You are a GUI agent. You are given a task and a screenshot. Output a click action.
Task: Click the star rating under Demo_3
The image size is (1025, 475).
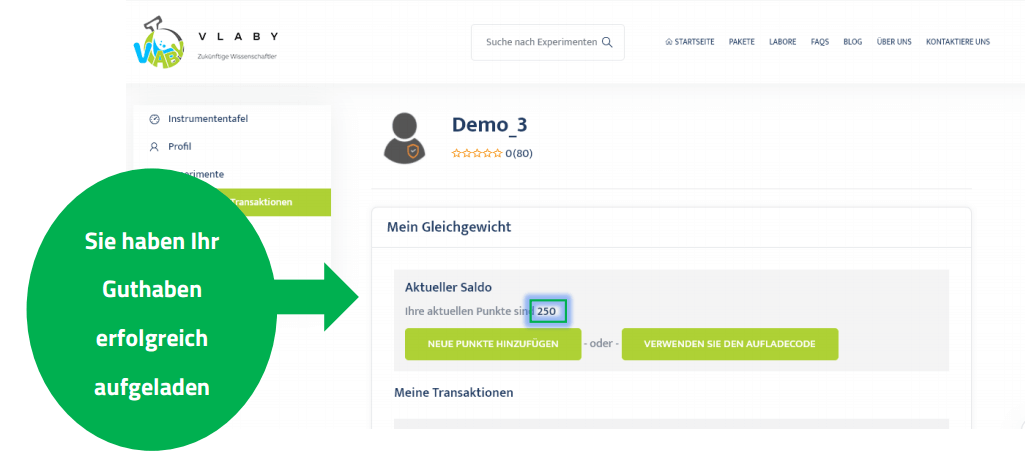tap(477, 153)
